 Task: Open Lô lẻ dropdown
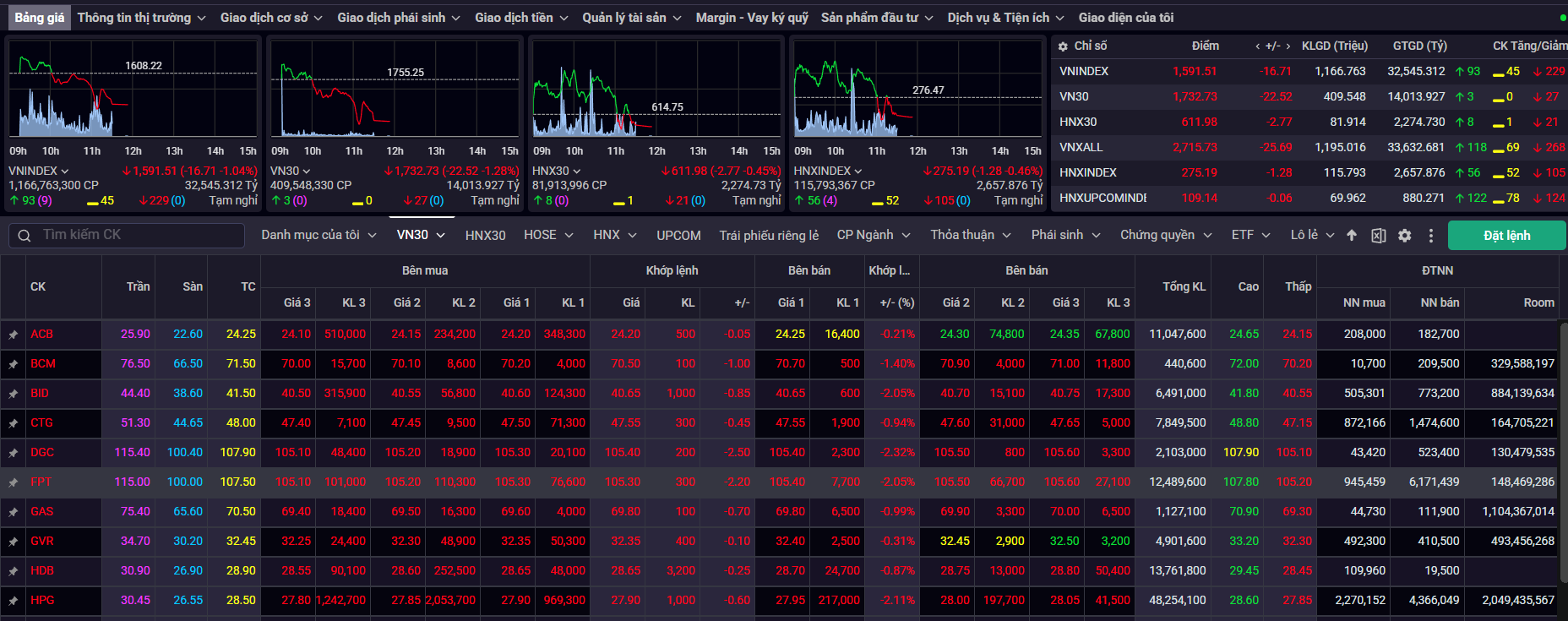(x=1312, y=235)
